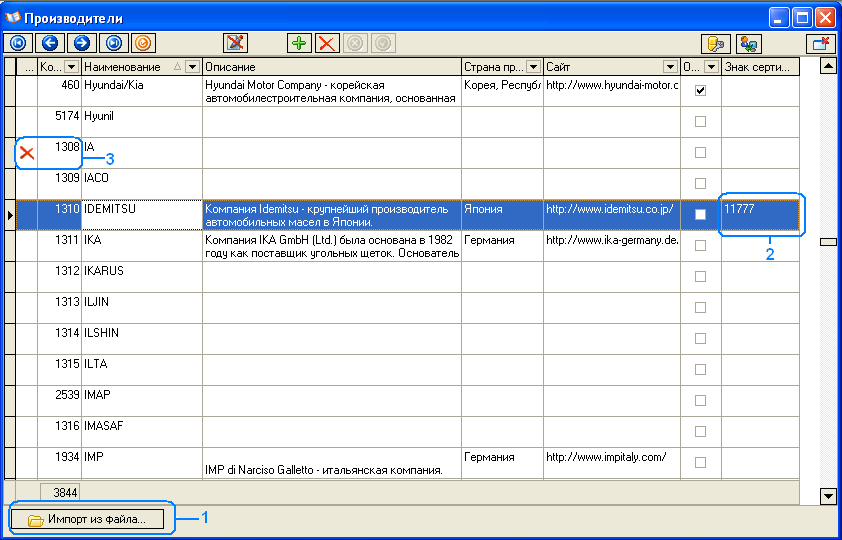Click the vertical scrollbar thumb
The height and width of the screenshot is (540, 842).
pyautogui.click(x=829, y=242)
